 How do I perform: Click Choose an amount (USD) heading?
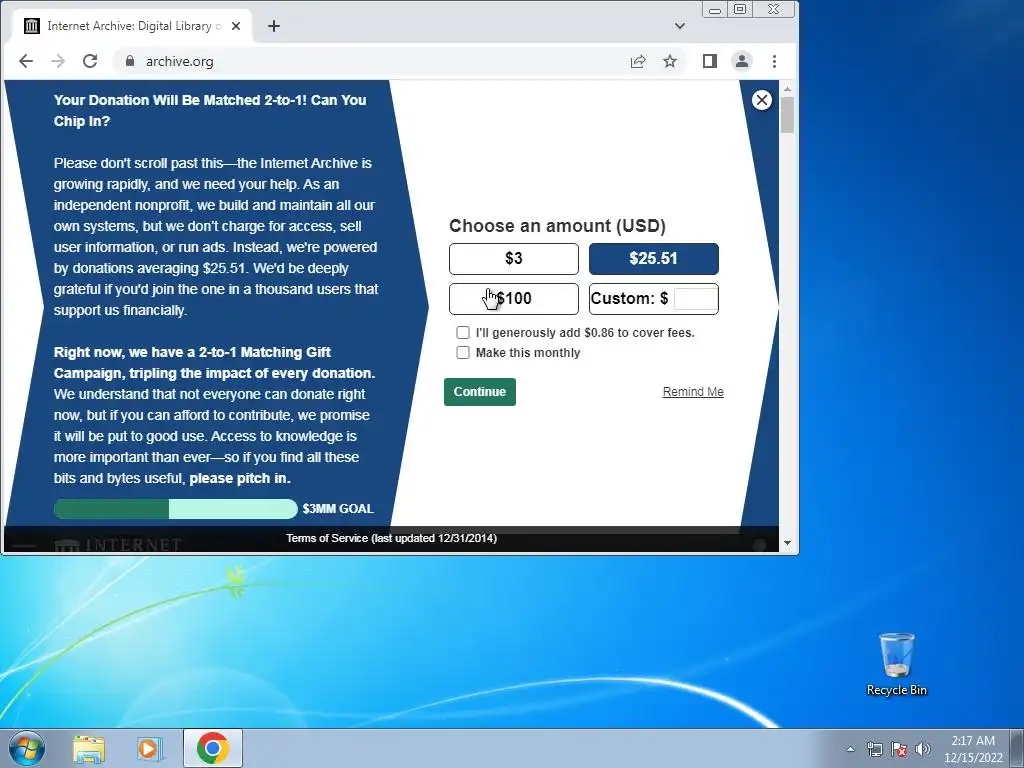[x=557, y=226]
